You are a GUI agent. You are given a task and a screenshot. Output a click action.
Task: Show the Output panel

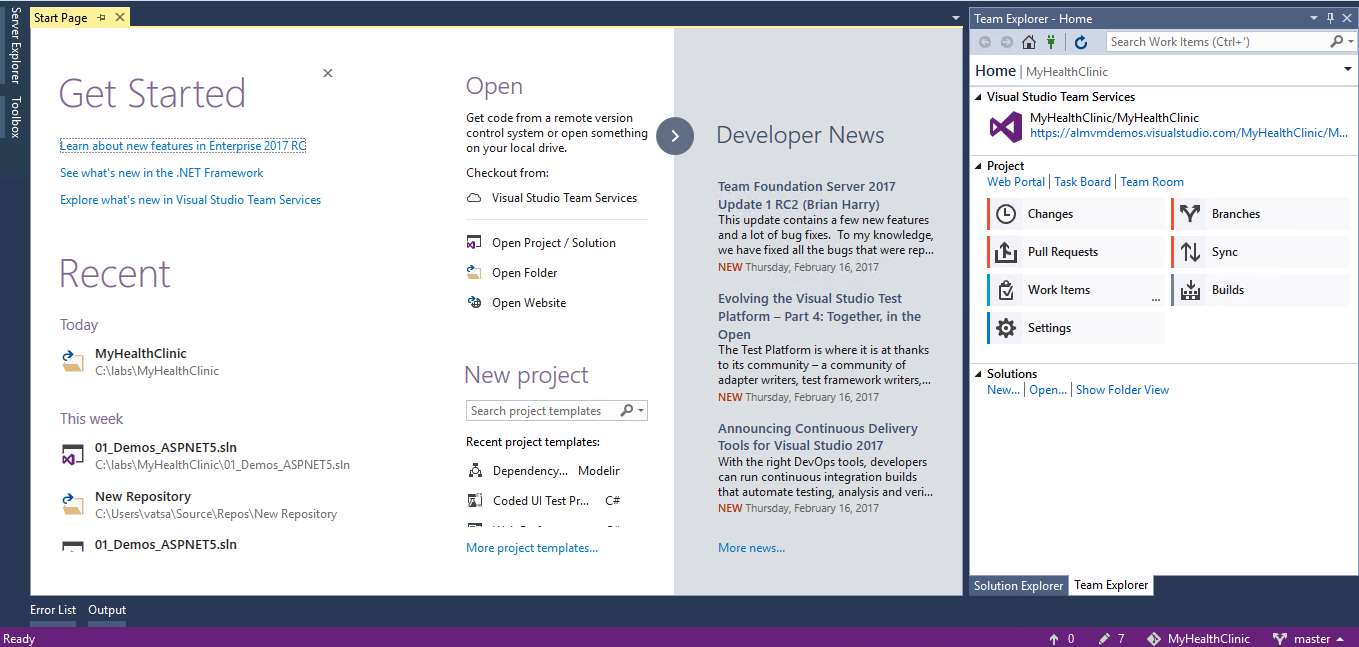click(x=107, y=610)
